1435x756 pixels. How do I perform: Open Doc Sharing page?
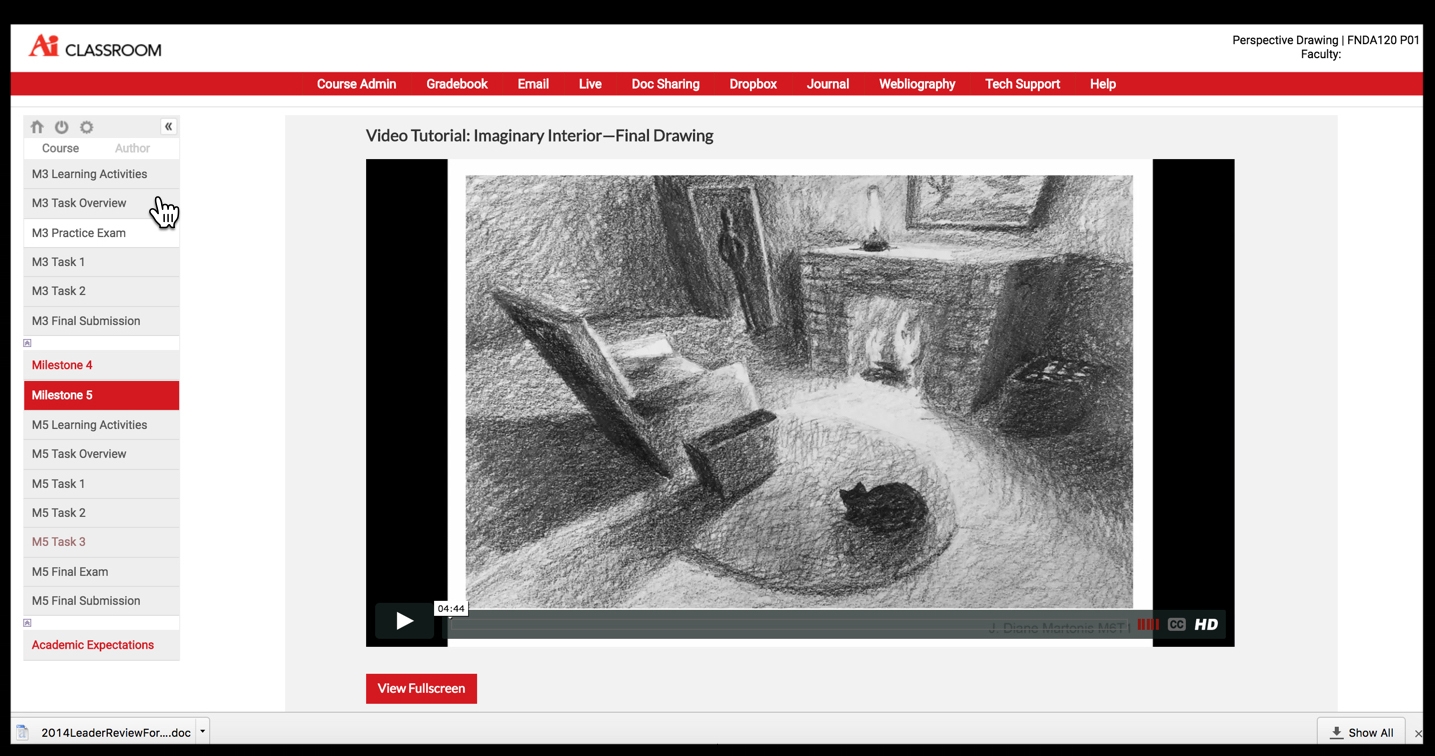(x=666, y=84)
